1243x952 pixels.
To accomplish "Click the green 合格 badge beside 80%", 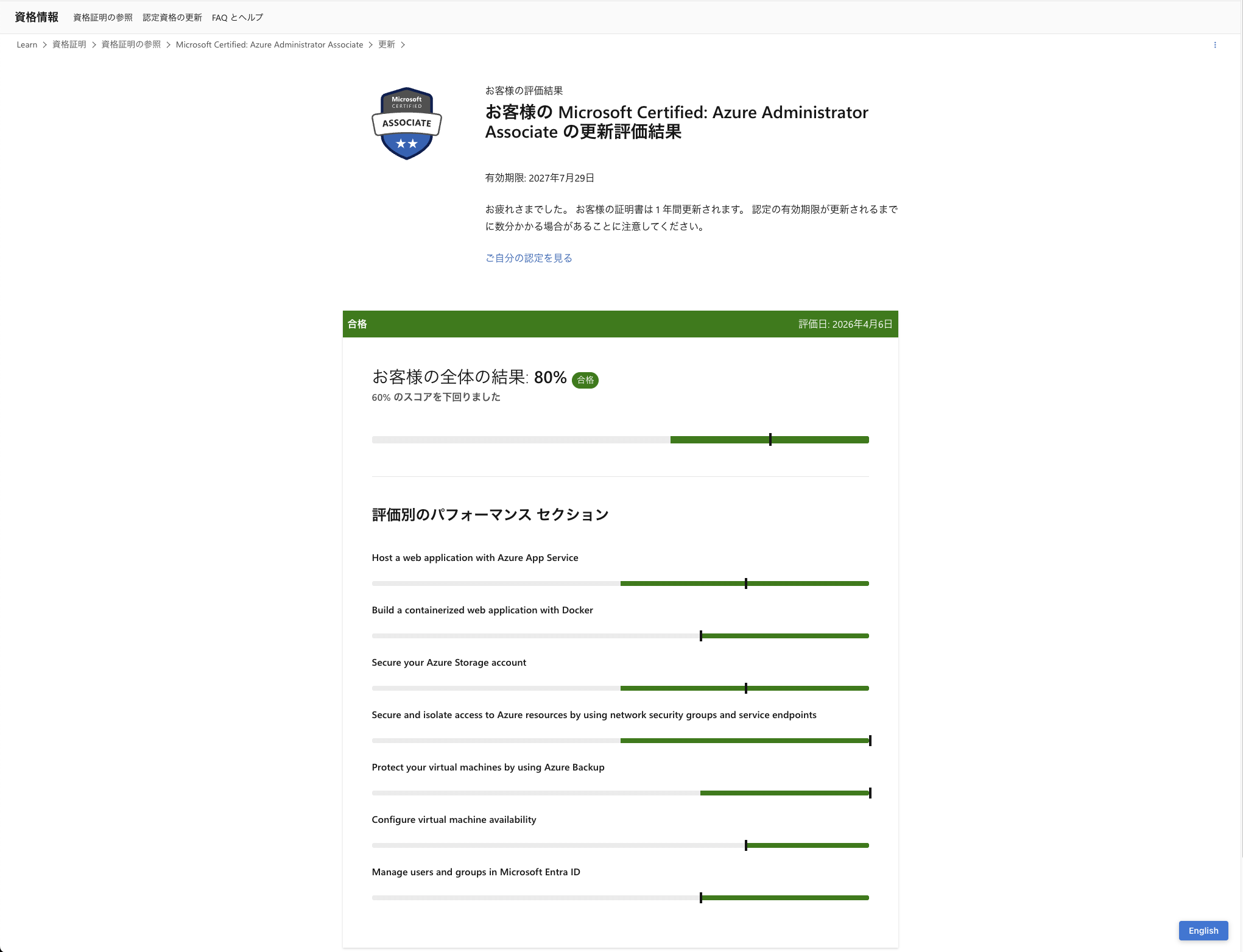I will tap(585, 380).
